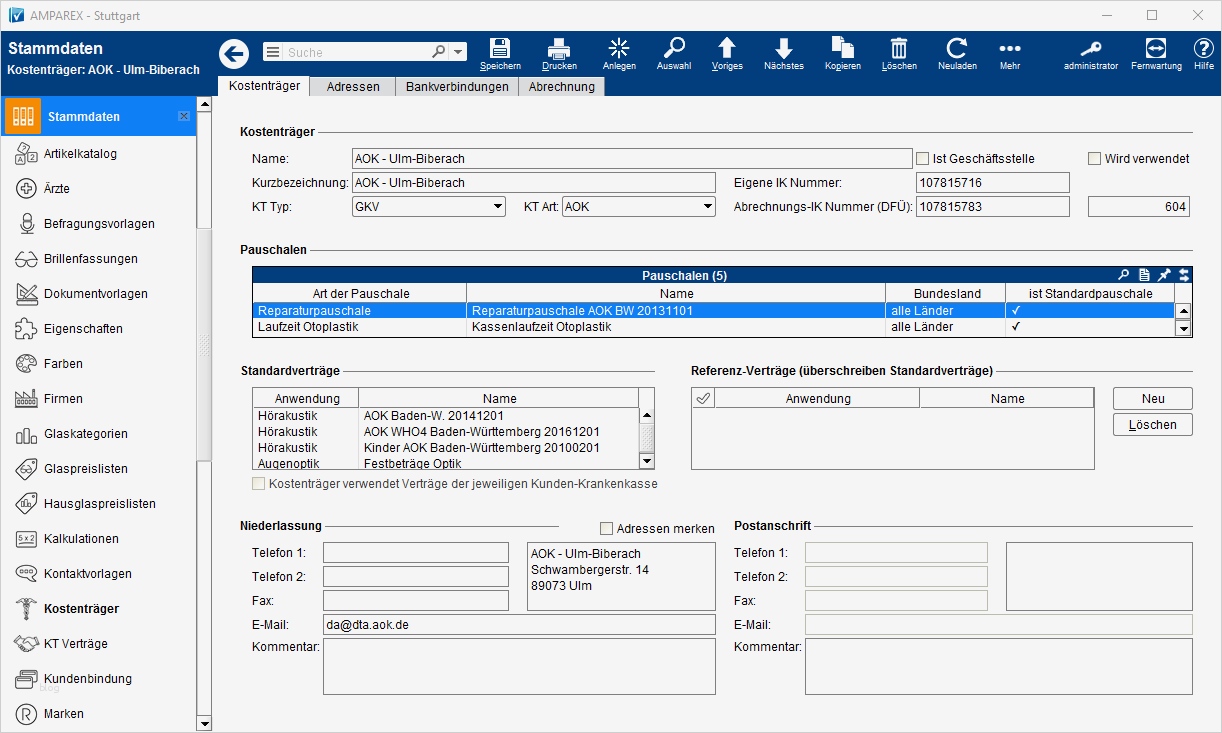Click the Niederlassung E-Mail input field
This screenshot has height=733, width=1222.
pos(518,625)
